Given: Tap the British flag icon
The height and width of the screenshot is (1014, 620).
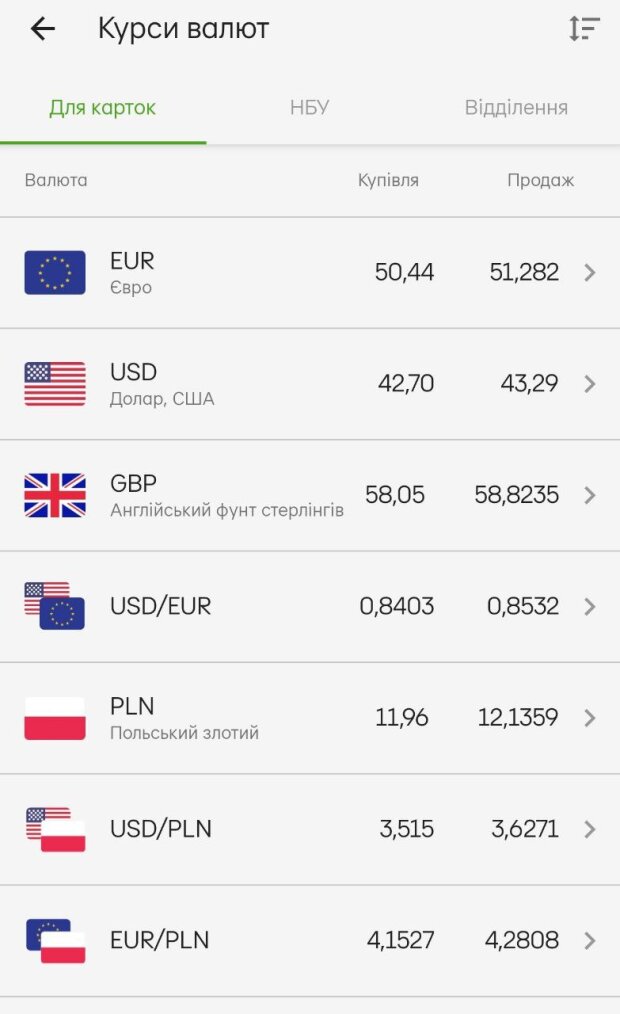Looking at the screenshot, I should coord(55,495).
